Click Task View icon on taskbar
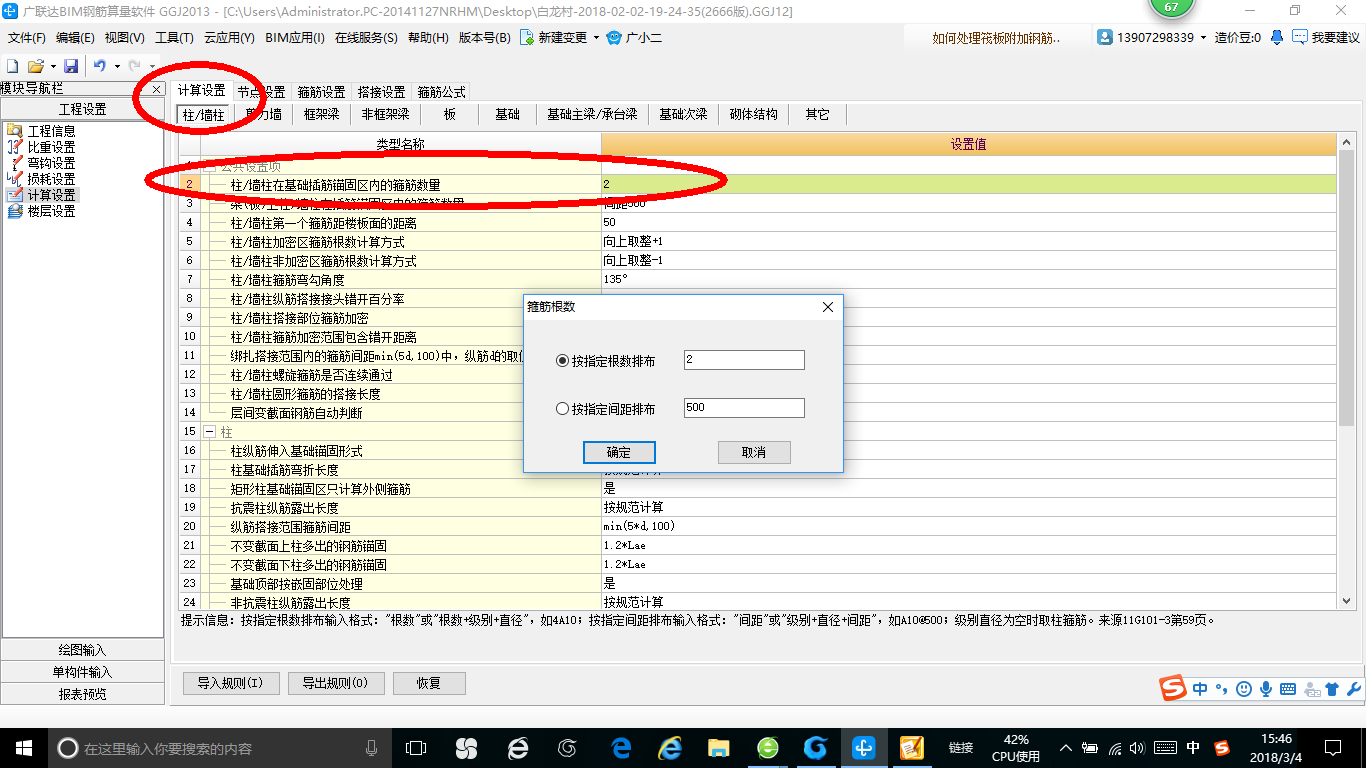Image resolution: width=1366 pixels, height=768 pixels. point(416,748)
